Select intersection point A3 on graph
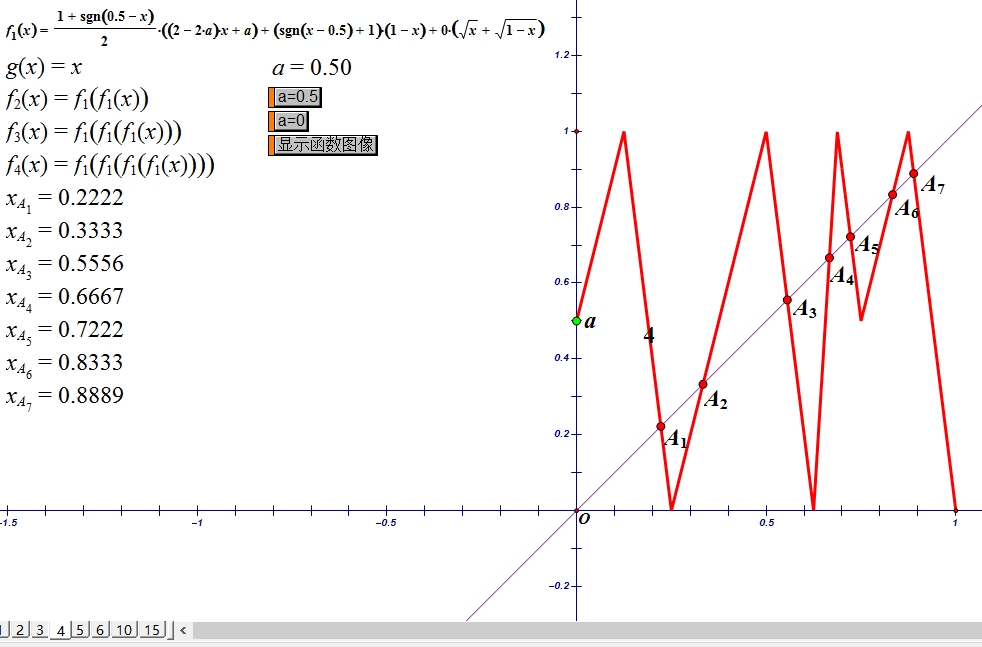 click(787, 300)
